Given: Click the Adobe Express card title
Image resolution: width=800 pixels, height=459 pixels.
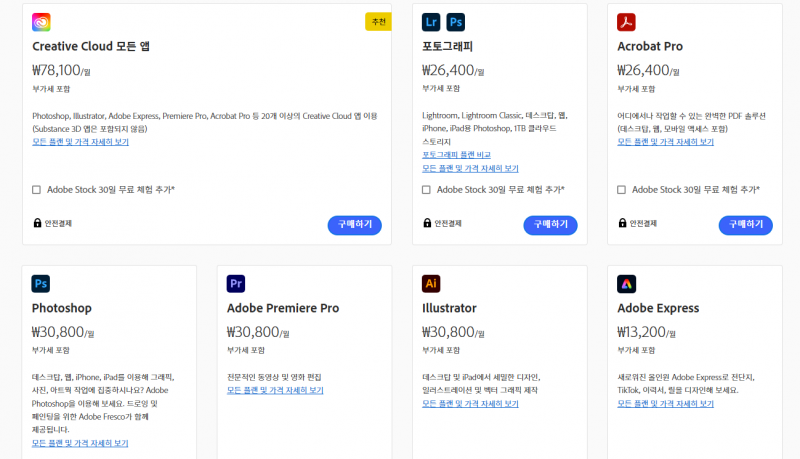Looking at the screenshot, I should [658, 308].
